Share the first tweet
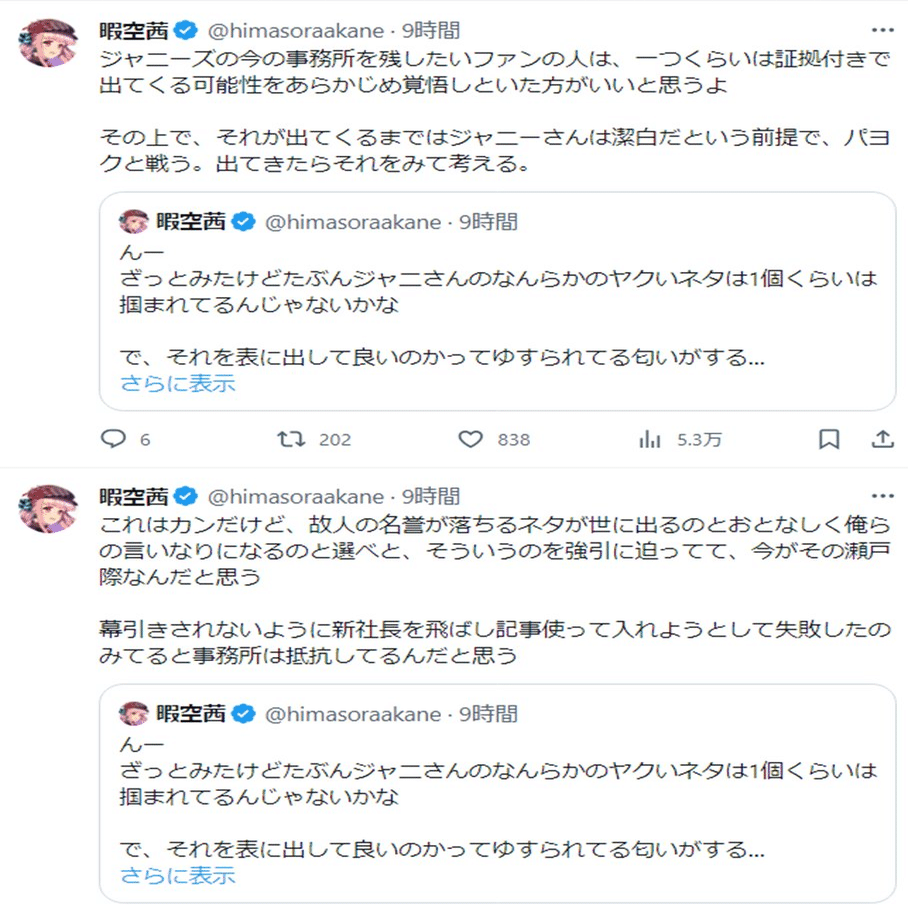Viewport: 908px width, 908px height. 883,439
